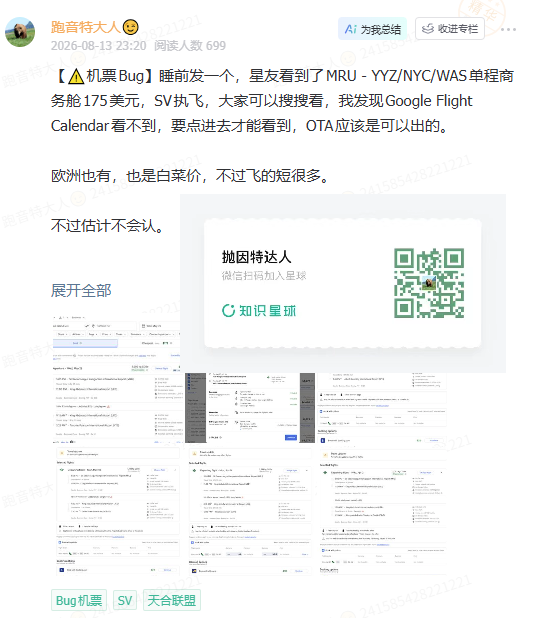Click the 阅读人数 699 reader count
The image size is (533, 618).
pos(190,46)
